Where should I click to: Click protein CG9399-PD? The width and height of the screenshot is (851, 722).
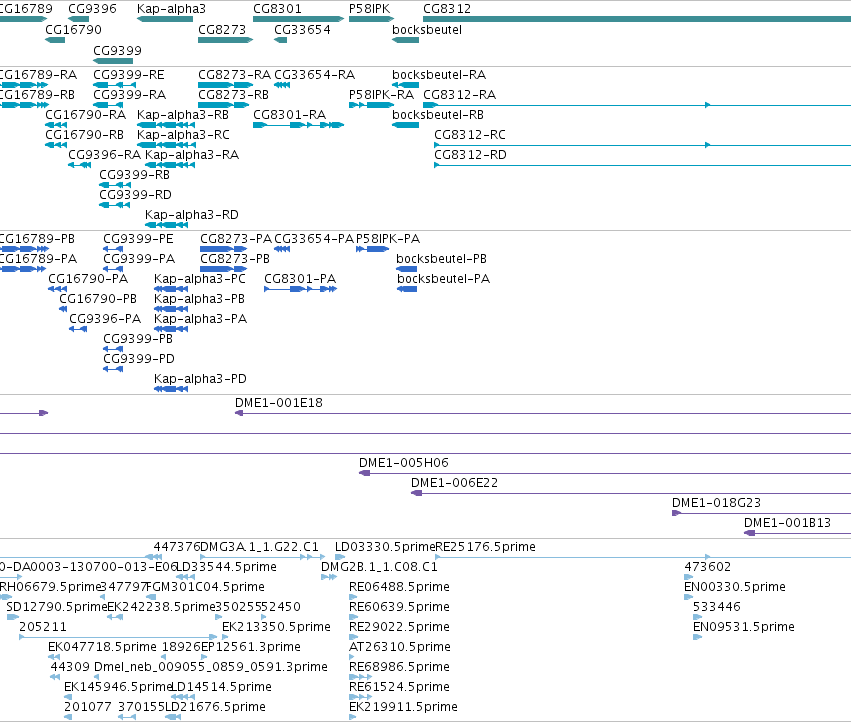coord(139,359)
